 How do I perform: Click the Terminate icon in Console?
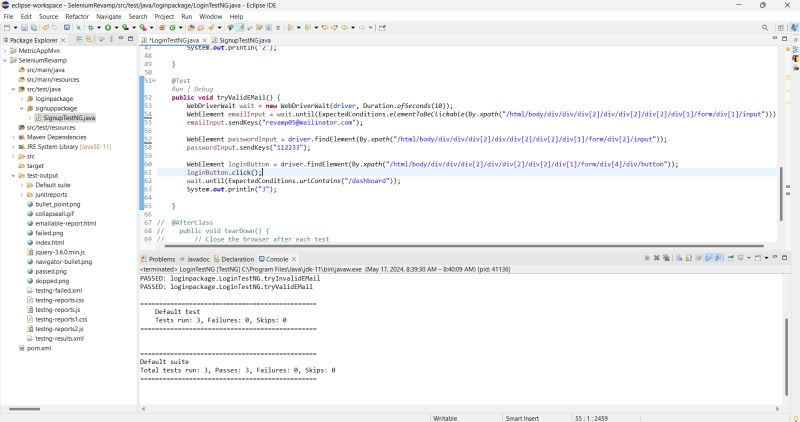tap(647, 258)
